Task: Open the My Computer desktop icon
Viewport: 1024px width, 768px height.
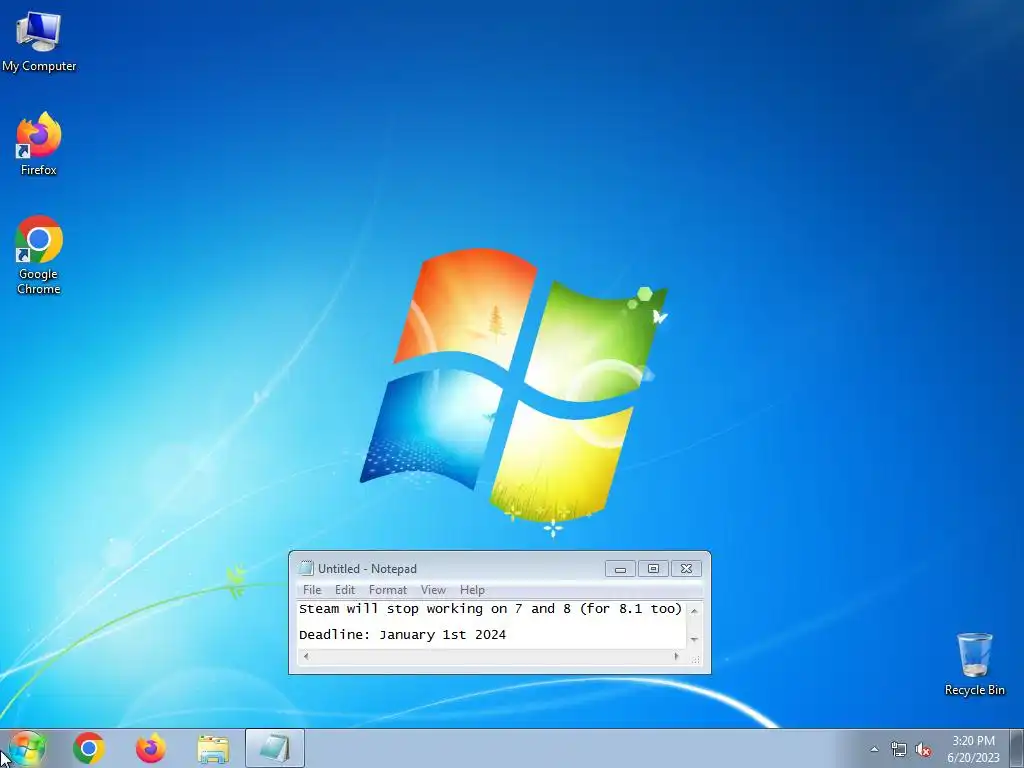Action: (x=39, y=42)
